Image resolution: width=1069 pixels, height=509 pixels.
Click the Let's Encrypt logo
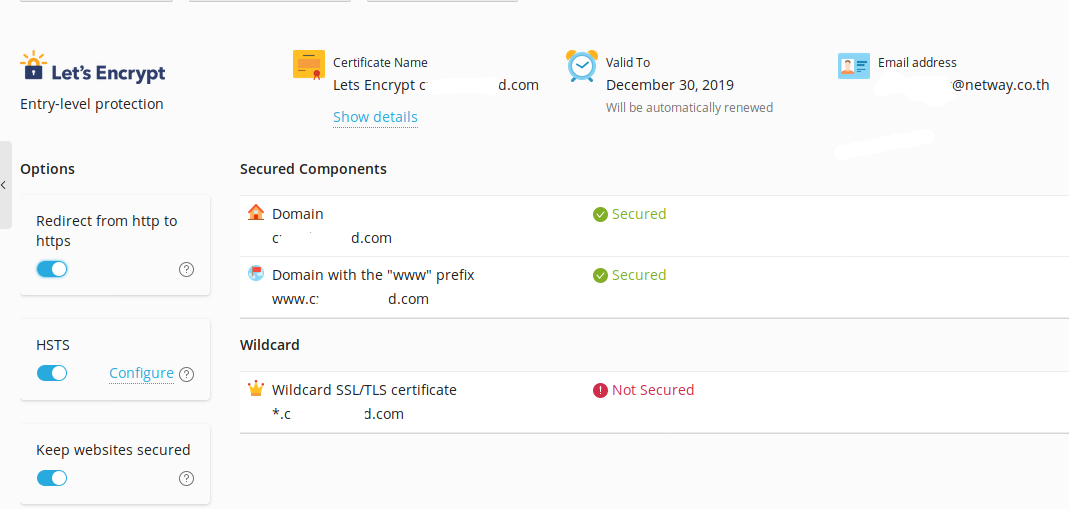click(92, 69)
